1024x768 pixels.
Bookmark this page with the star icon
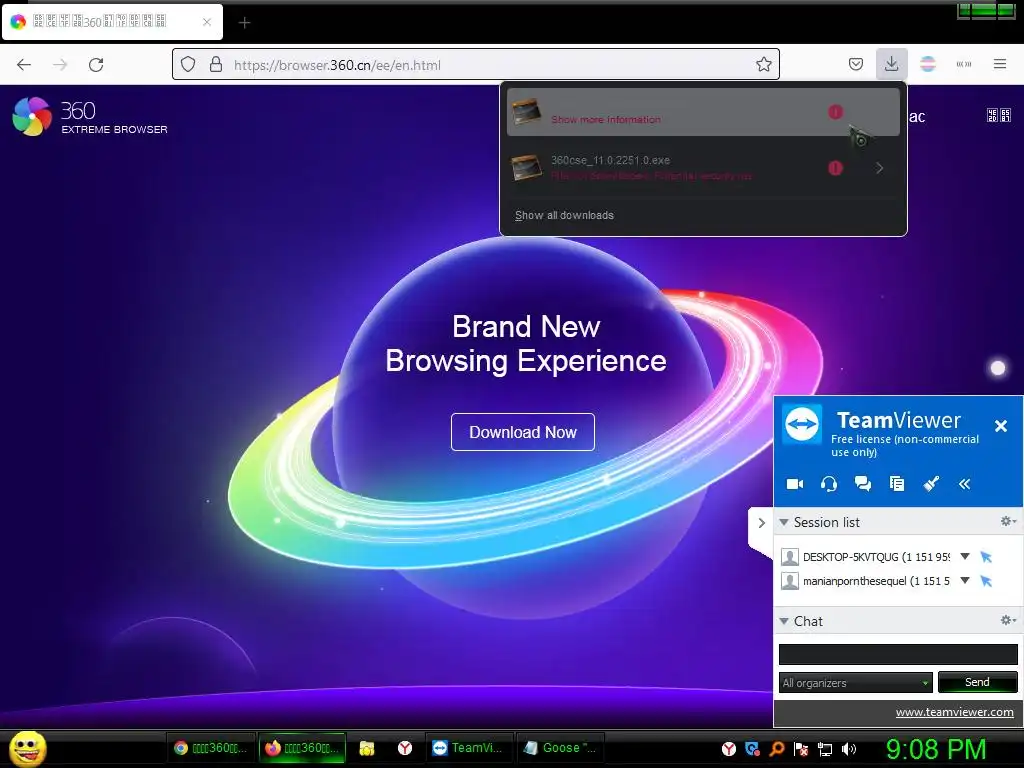pos(763,65)
